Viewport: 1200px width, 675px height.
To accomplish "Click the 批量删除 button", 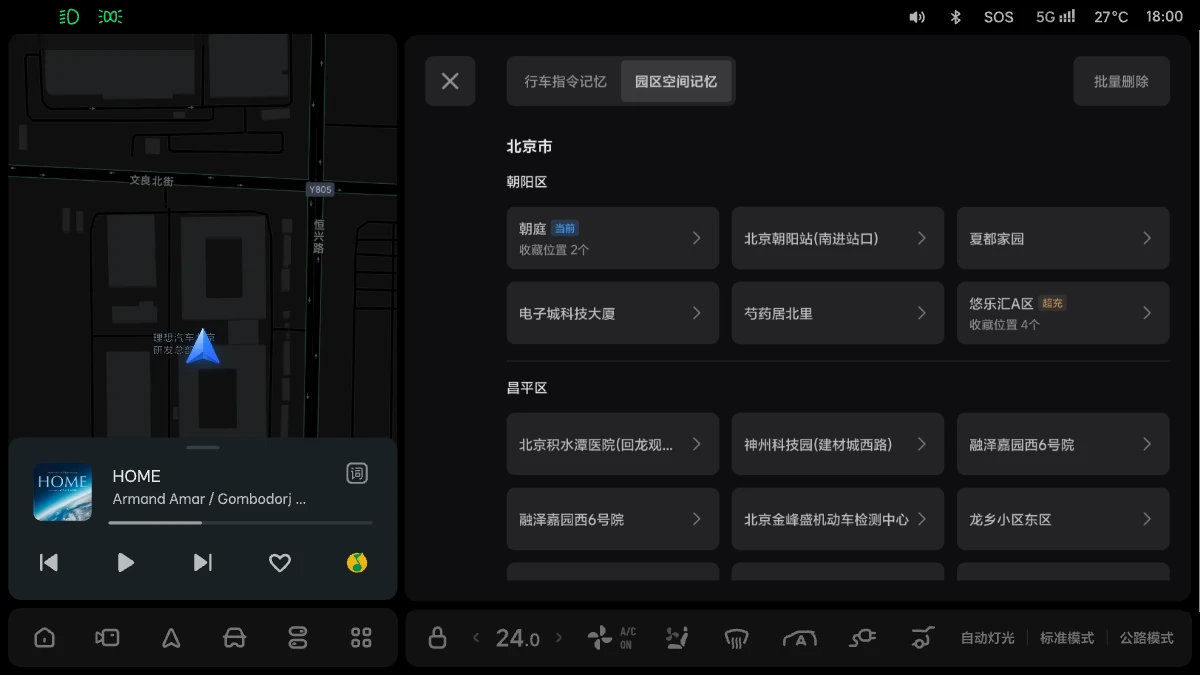I will tap(1121, 81).
